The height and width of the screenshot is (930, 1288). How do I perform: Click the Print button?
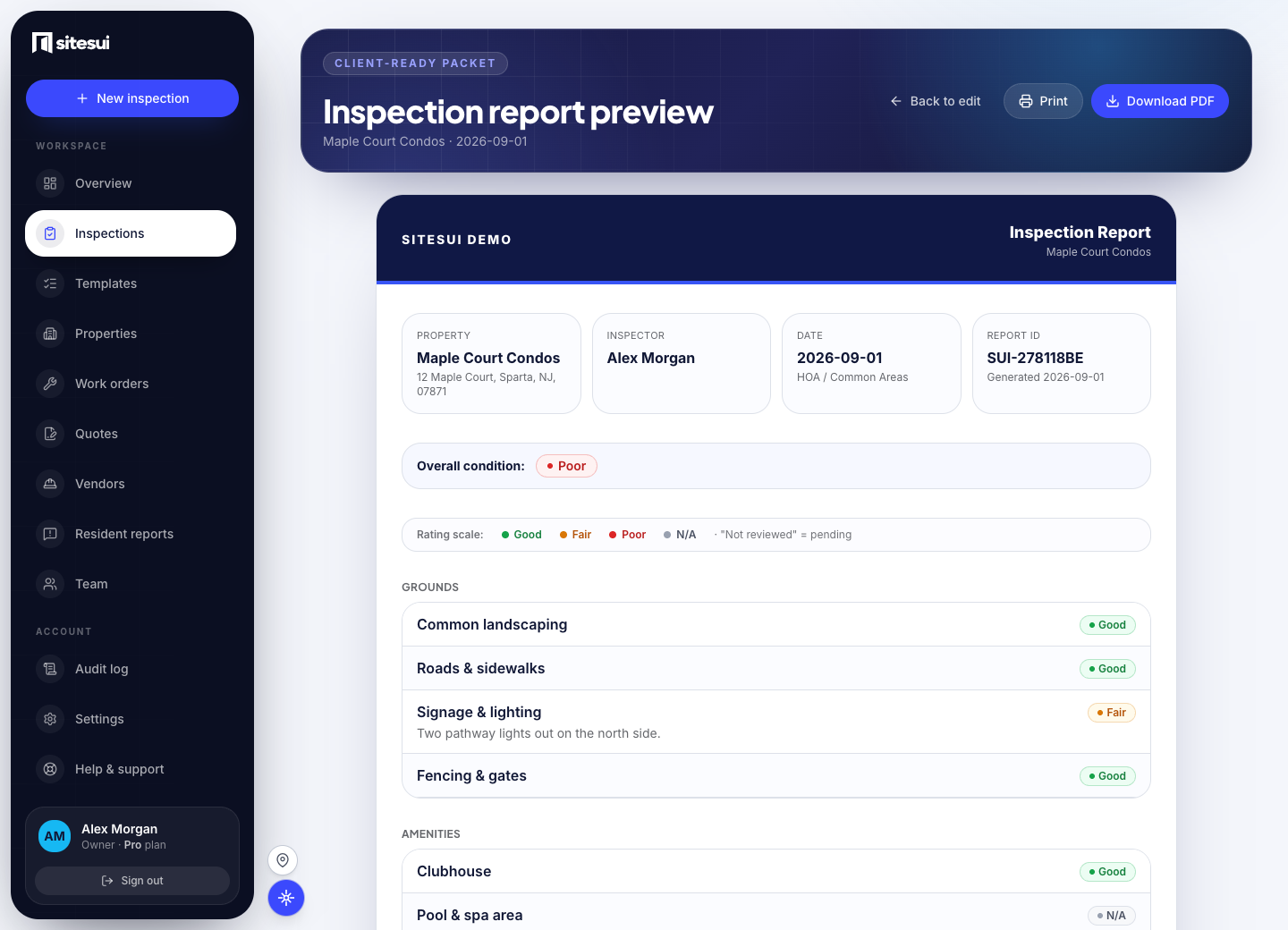[x=1043, y=101]
